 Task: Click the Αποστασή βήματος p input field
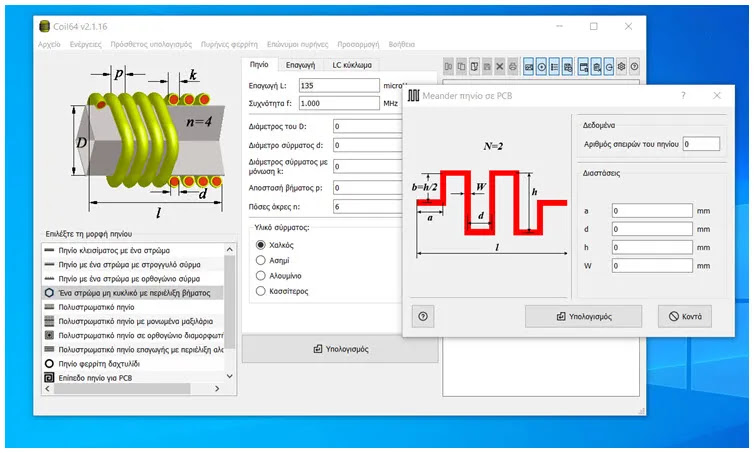point(368,188)
